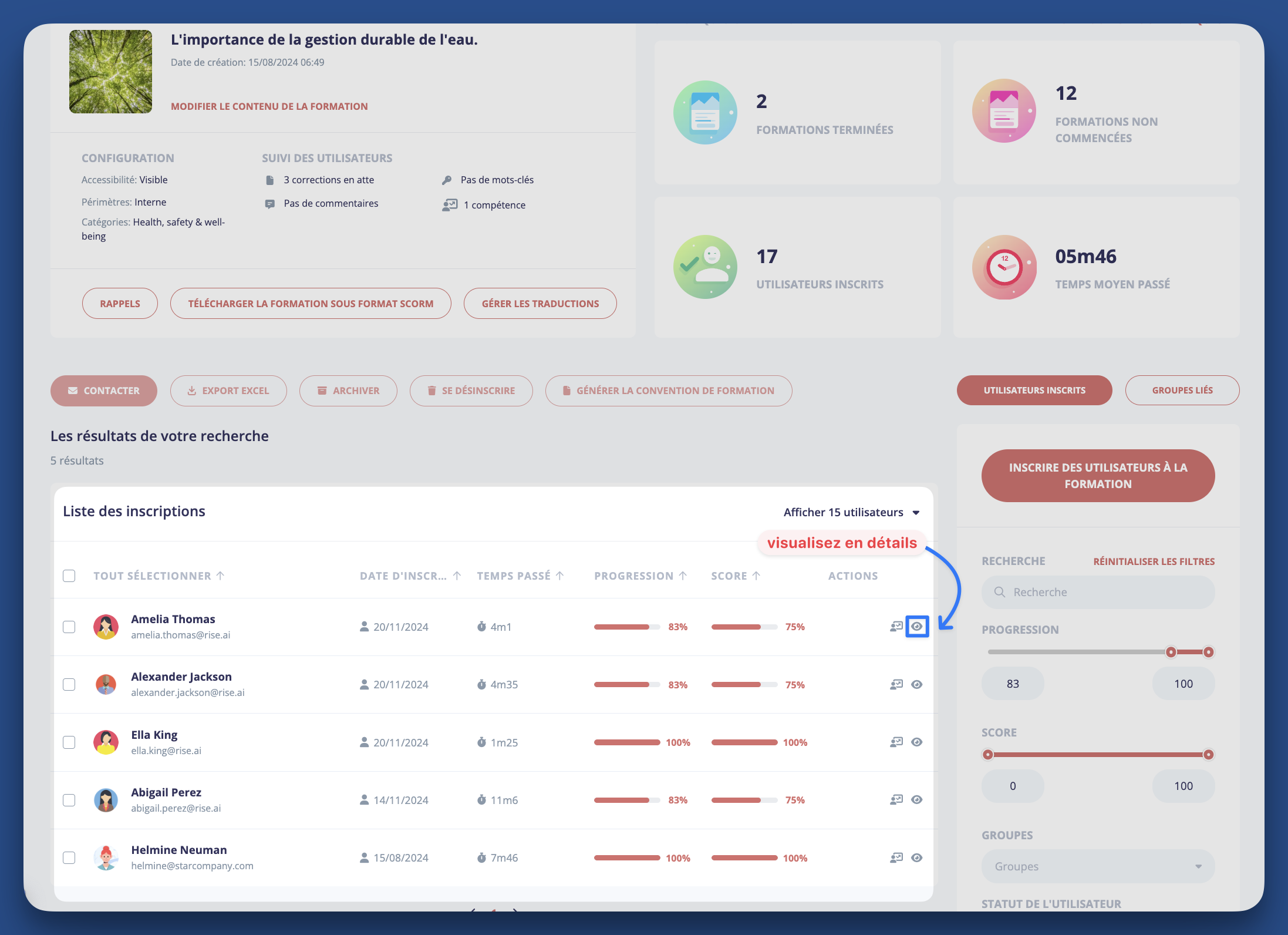Click the comments bubble icon beside Pas de commentaires
Viewport: 1288px width, 935px height.
271,203
